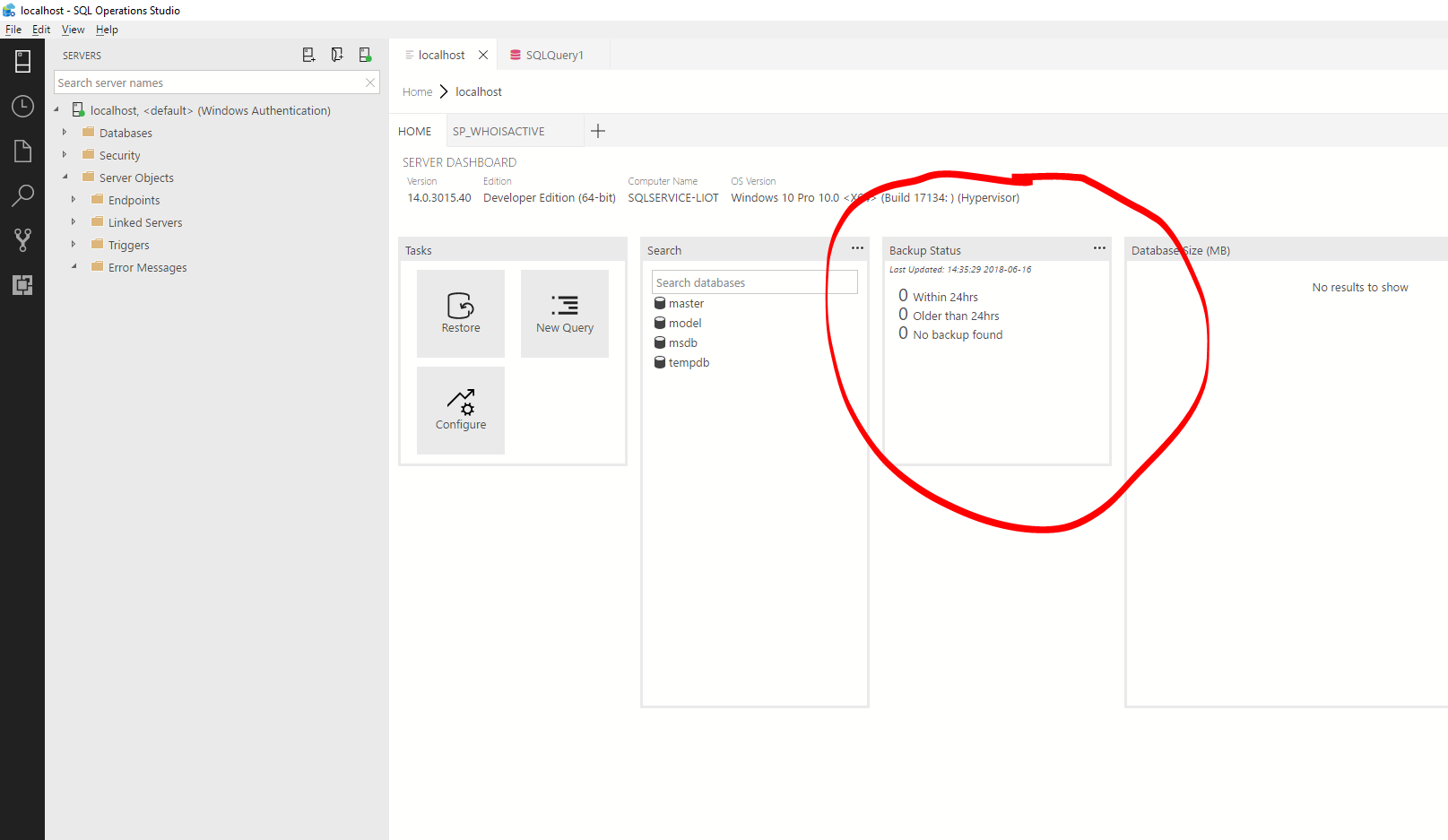Click the localhost server connection icon
The image size is (1448, 840).
click(78, 110)
